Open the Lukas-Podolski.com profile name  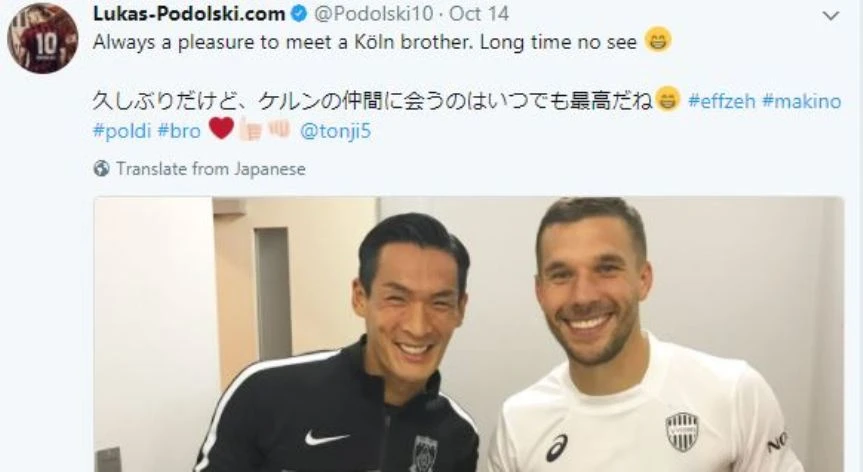[x=189, y=14]
